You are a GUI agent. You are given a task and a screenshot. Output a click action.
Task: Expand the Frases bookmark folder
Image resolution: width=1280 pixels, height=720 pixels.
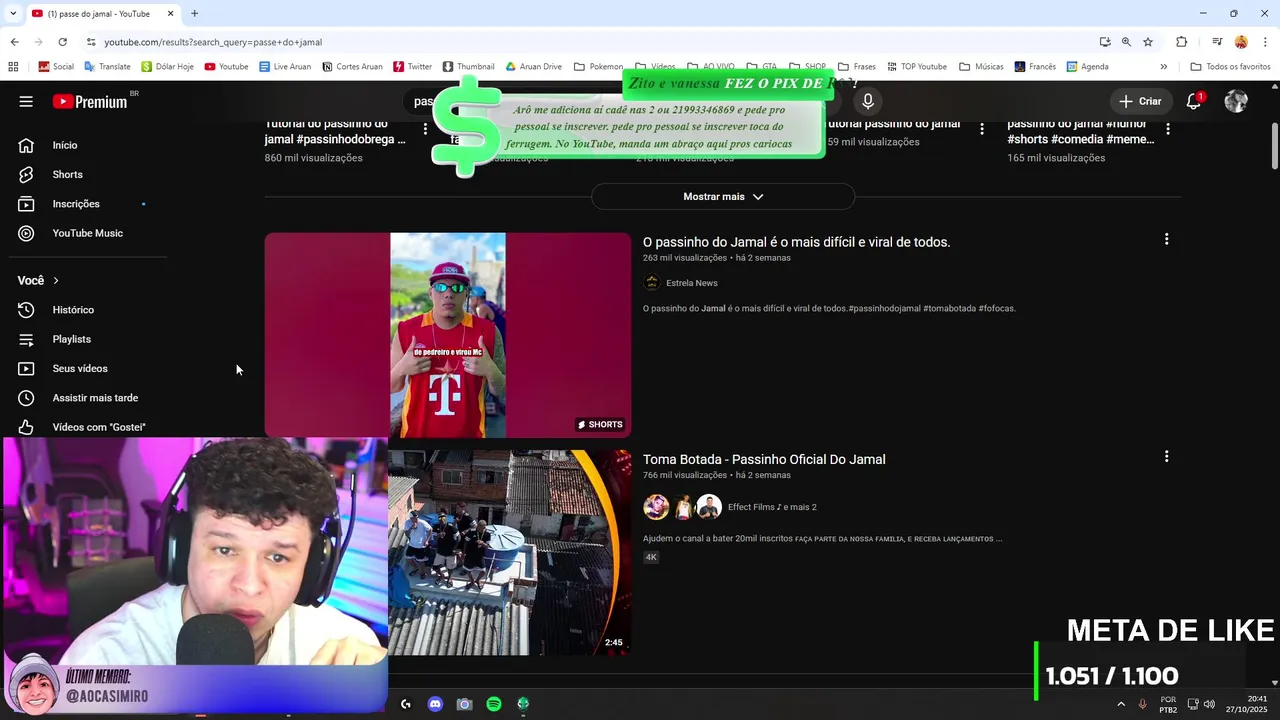(857, 67)
